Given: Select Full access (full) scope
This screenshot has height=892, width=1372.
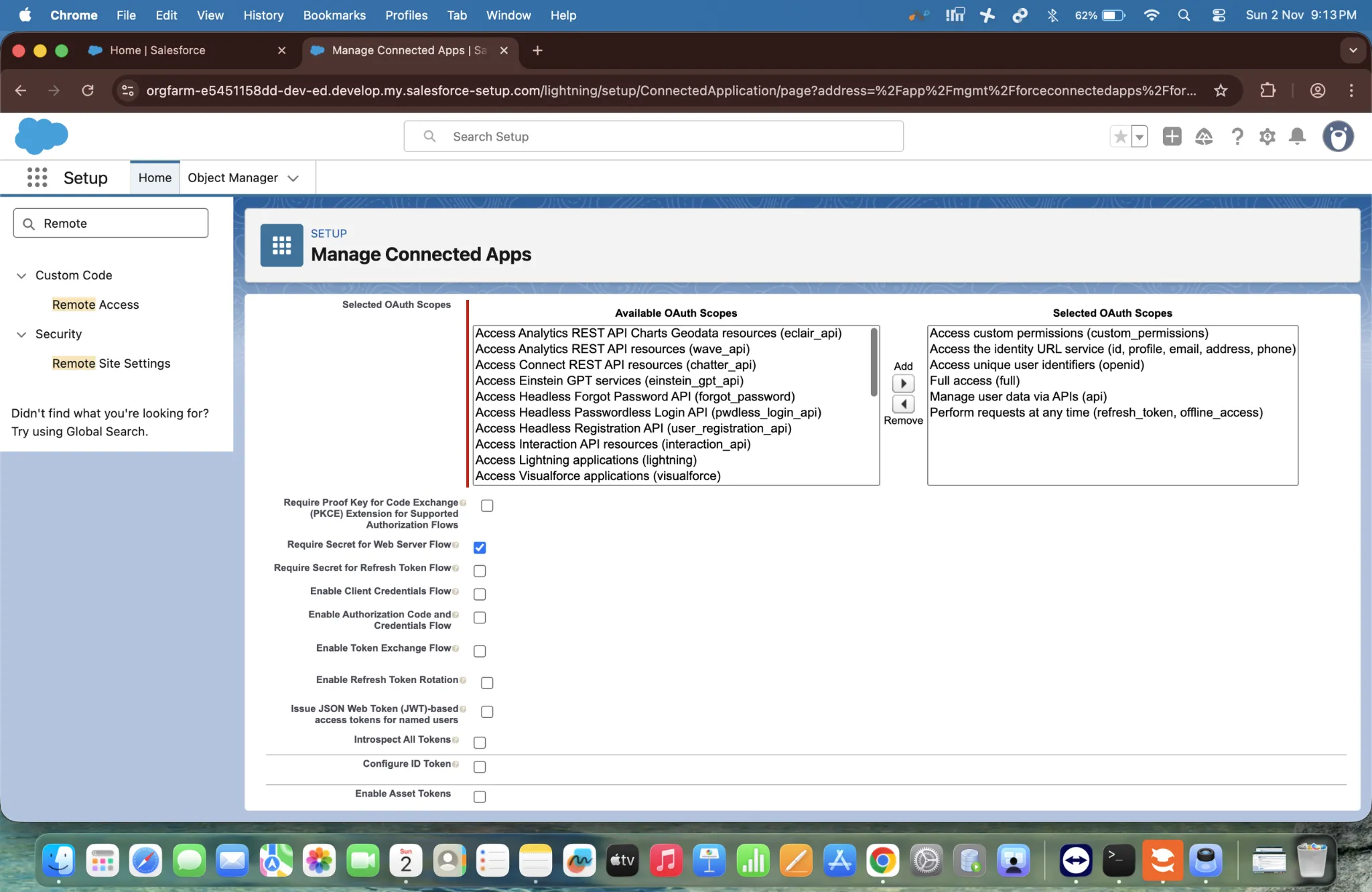Looking at the screenshot, I should pos(974,380).
